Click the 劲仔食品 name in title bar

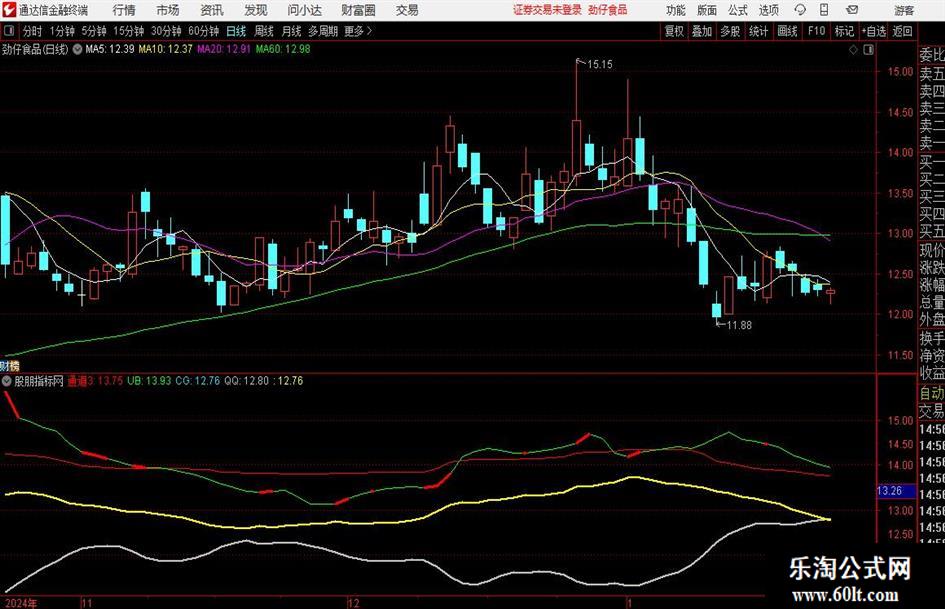[608, 10]
